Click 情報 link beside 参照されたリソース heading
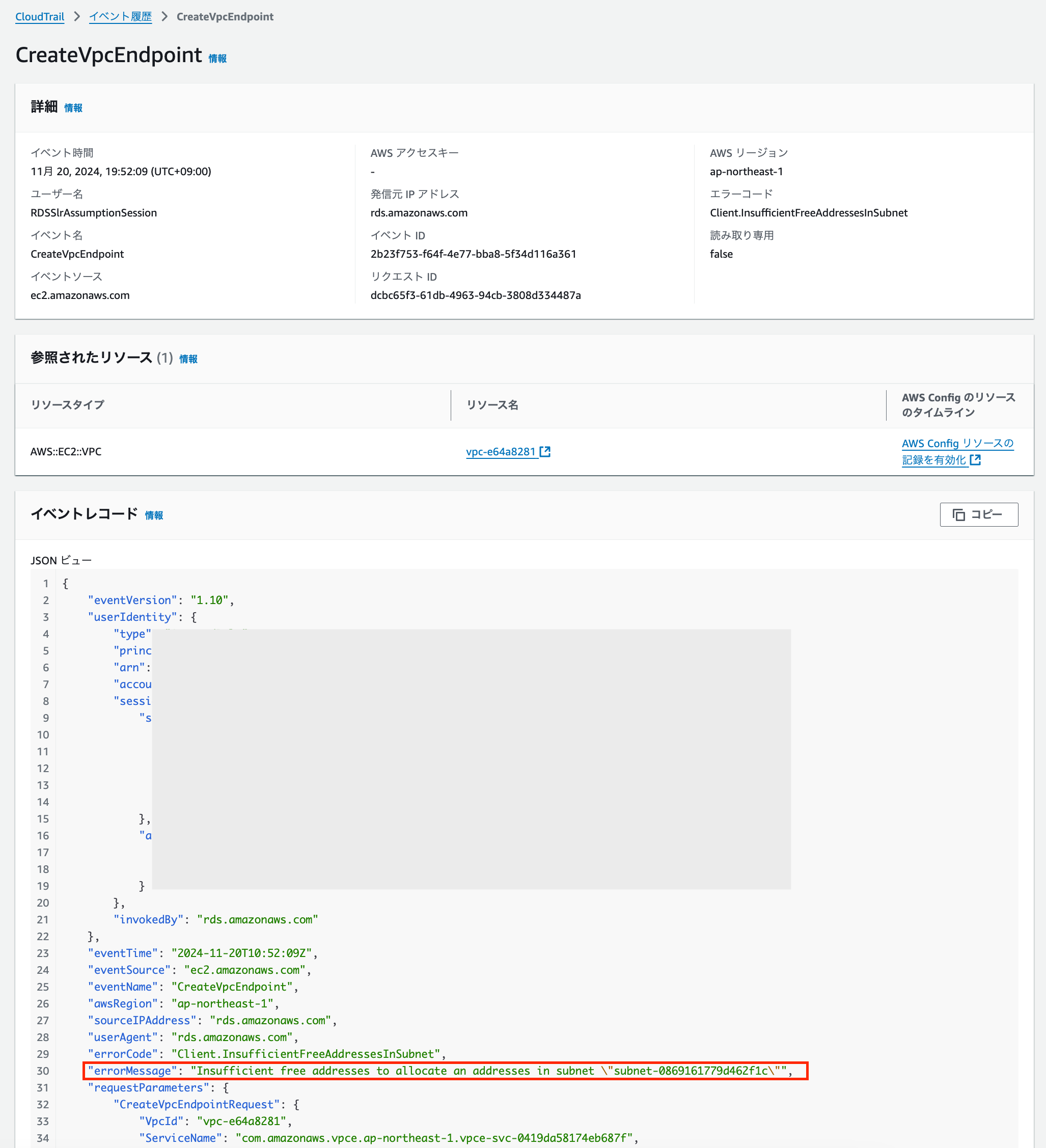 click(188, 359)
